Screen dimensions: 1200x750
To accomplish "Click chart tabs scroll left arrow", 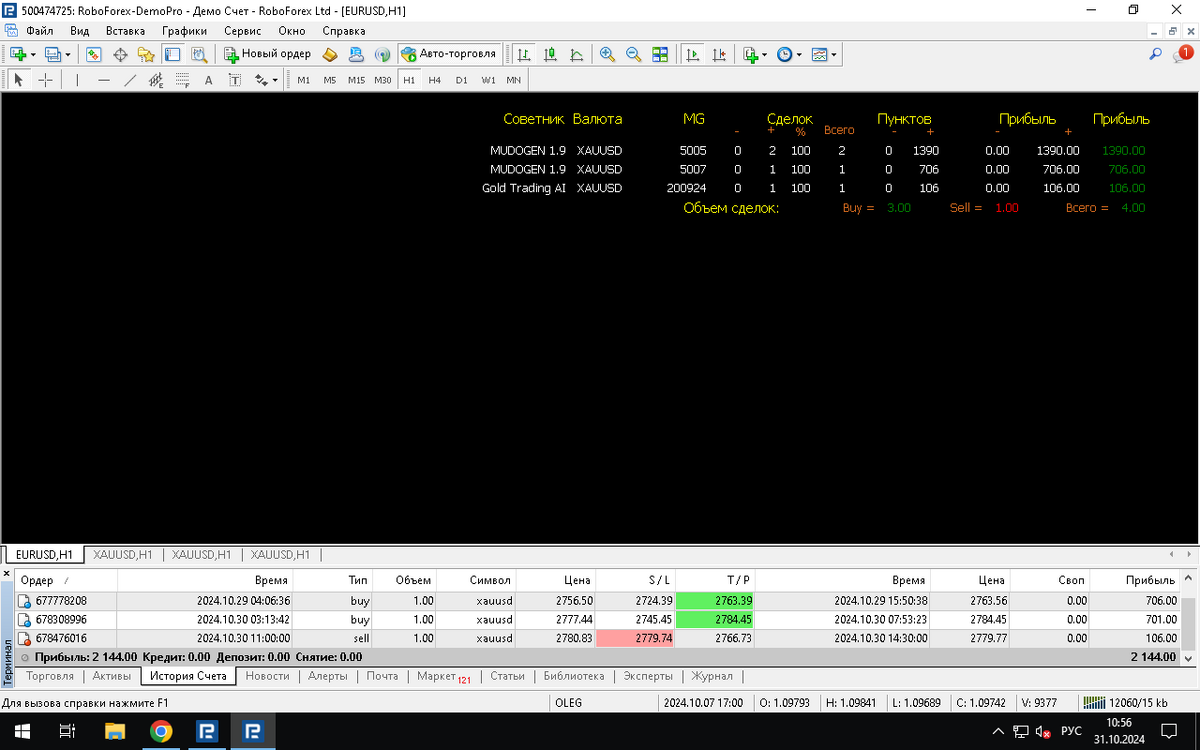I will click(1172, 553).
